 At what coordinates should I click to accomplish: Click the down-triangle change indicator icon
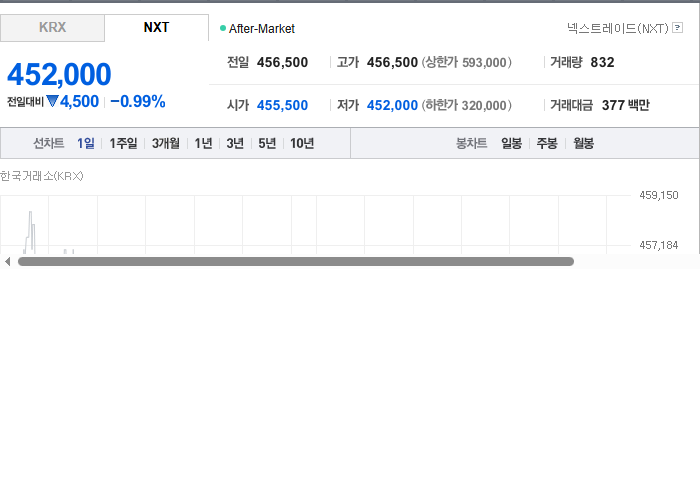[x=52, y=102]
